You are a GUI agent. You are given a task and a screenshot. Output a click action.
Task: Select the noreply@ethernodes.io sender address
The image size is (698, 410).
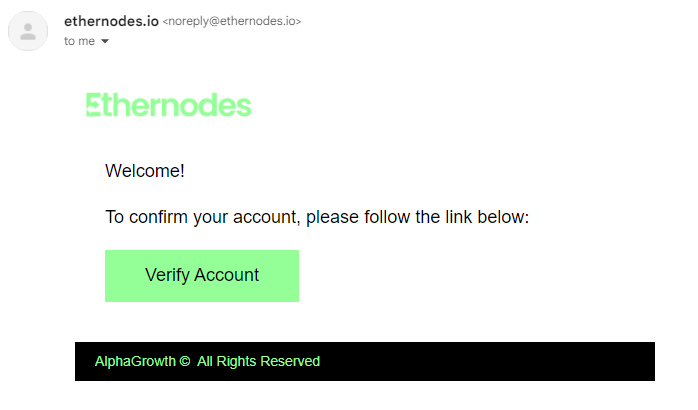click(x=232, y=21)
